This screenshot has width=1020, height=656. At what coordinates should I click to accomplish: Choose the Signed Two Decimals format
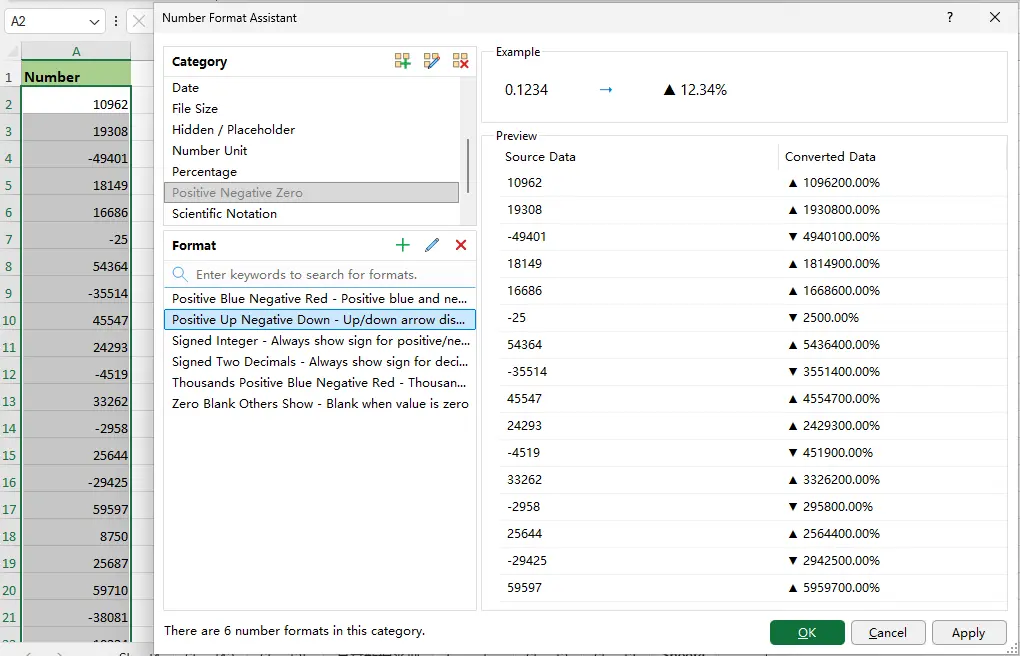tap(319, 361)
